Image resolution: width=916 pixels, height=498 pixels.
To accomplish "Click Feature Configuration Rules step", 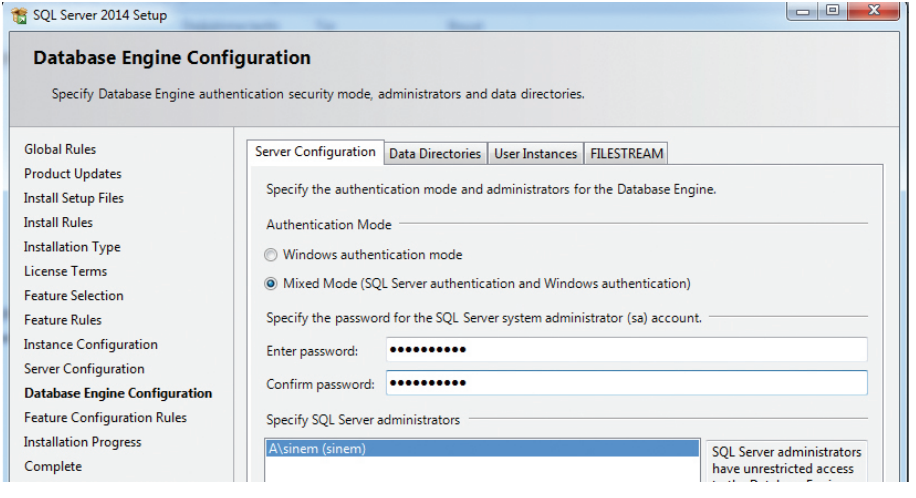I will pos(105,418).
